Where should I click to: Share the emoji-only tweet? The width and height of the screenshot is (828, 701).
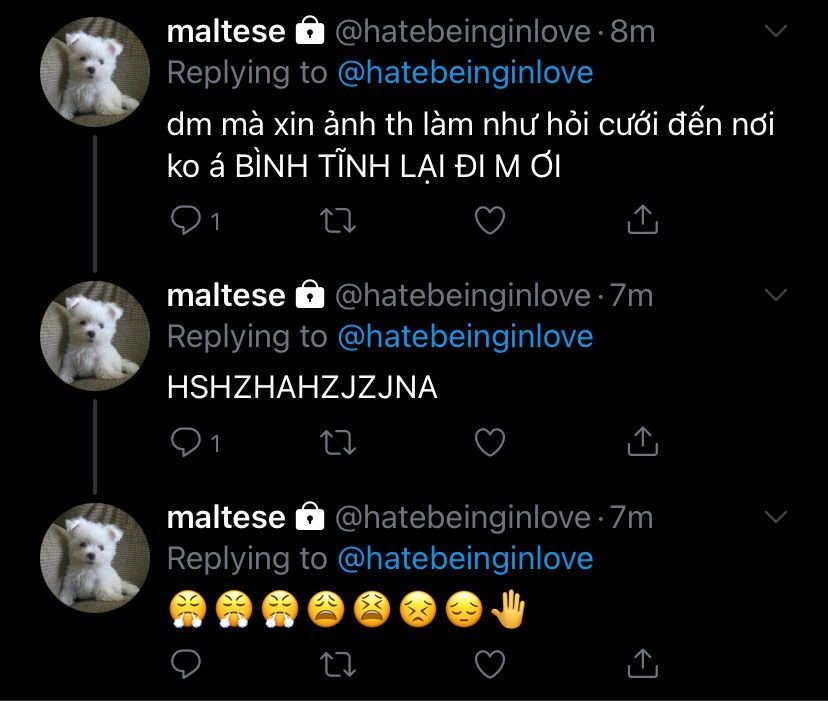tap(641, 661)
